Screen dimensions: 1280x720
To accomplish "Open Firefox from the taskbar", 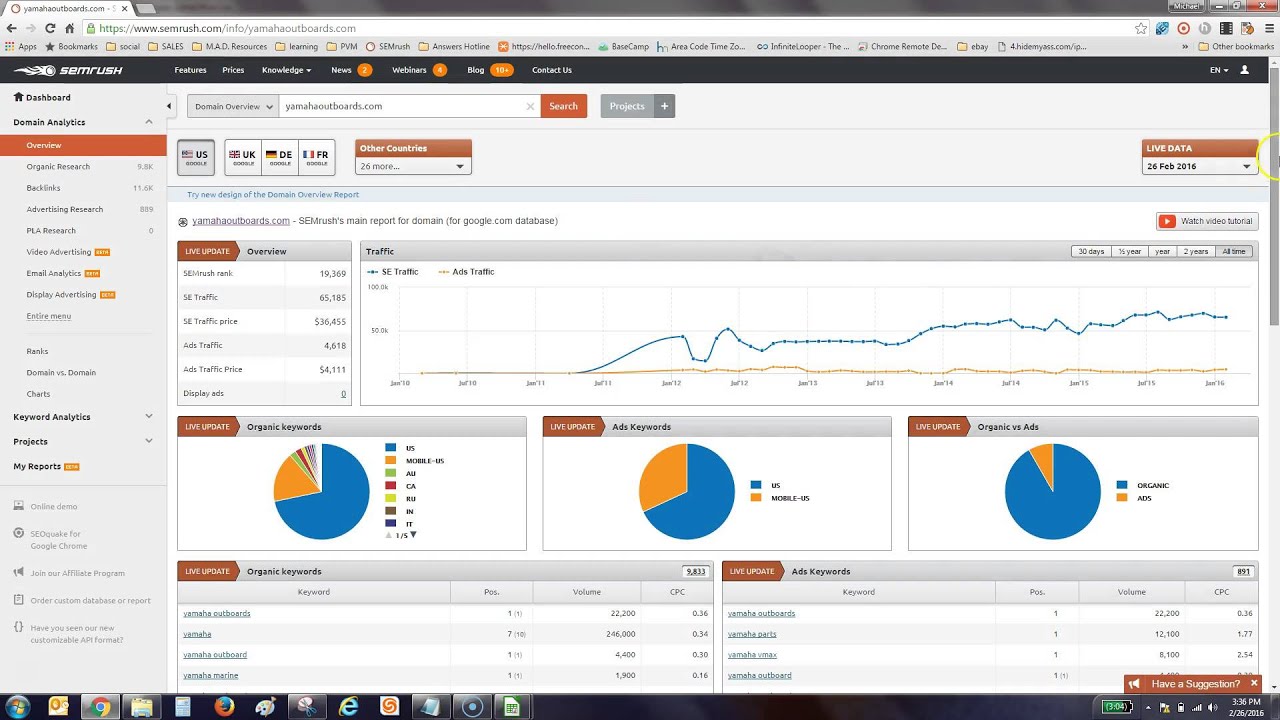I will click(x=224, y=707).
